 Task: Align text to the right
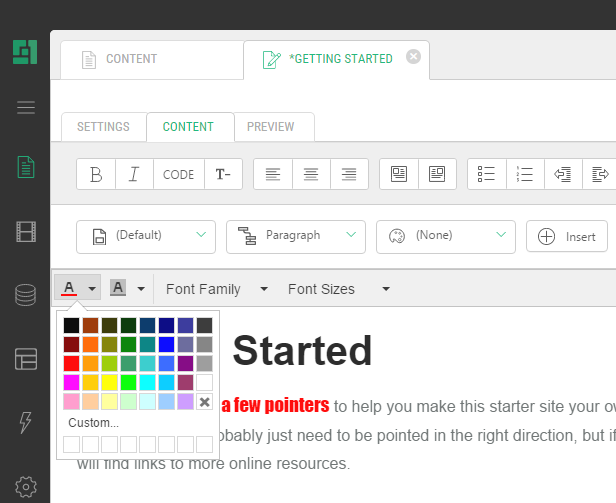click(x=349, y=174)
